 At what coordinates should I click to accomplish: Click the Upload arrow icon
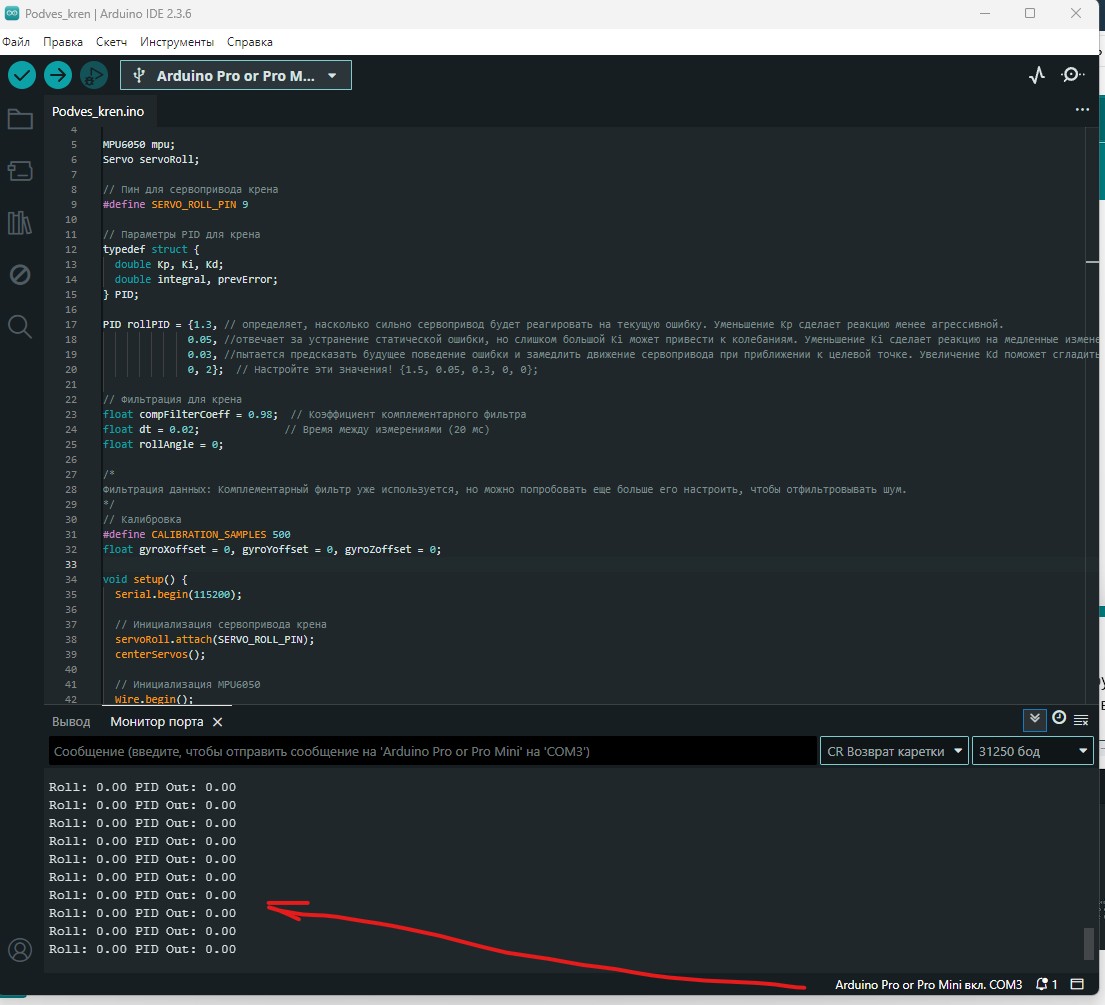click(57, 75)
